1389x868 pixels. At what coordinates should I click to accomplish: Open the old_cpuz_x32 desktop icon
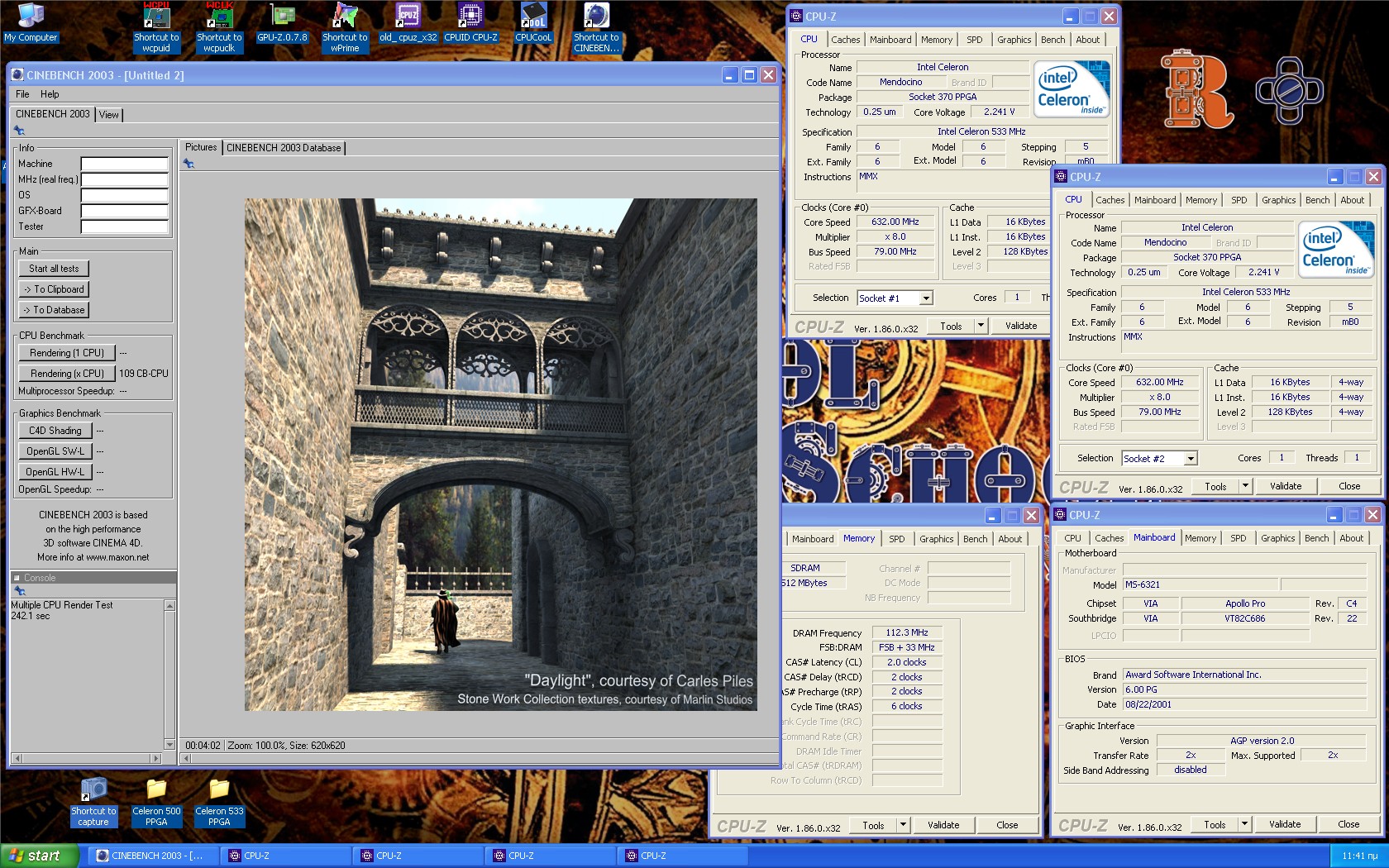pos(408,23)
